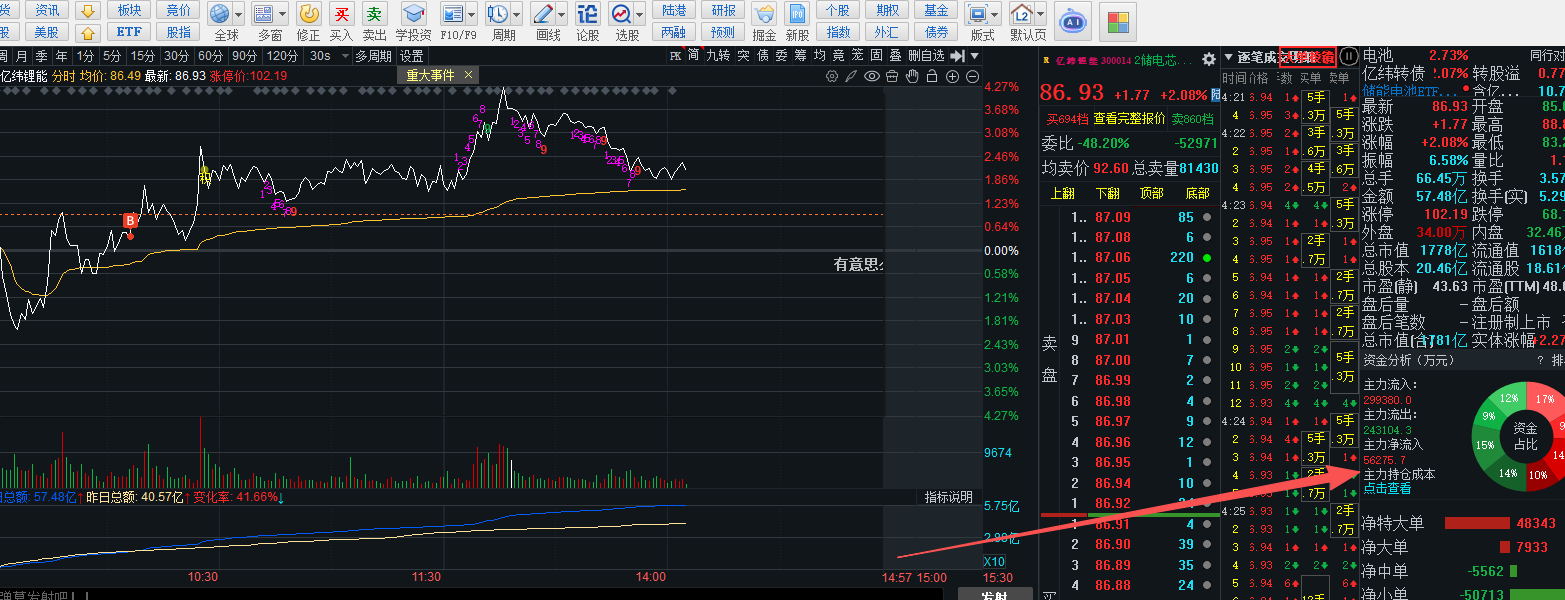The height and width of the screenshot is (600, 1565).
Task: Expand the 全球 dropdown arrow
Action: pyautogui.click(x=238, y=14)
